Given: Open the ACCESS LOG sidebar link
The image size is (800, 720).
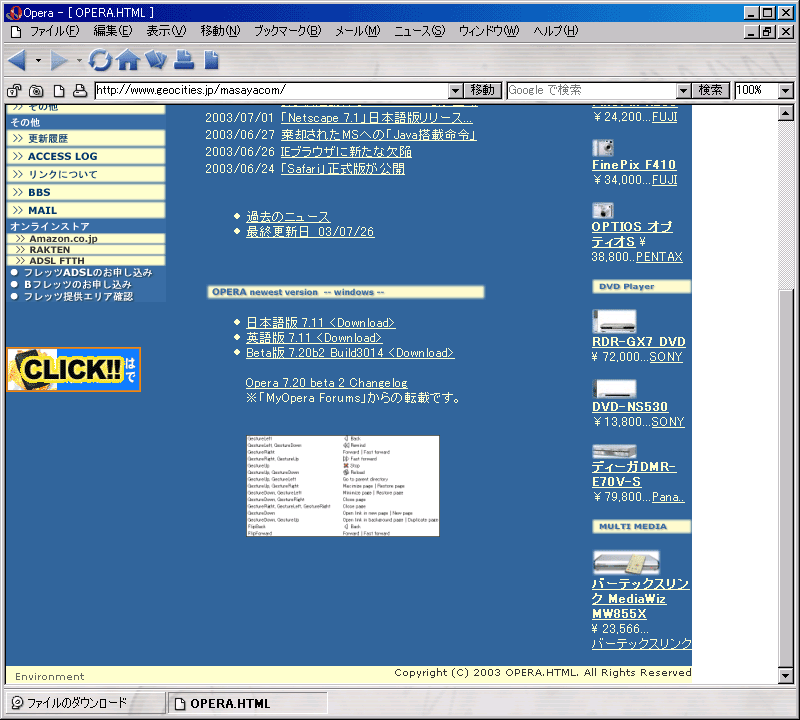Looking at the screenshot, I should coord(86,156).
